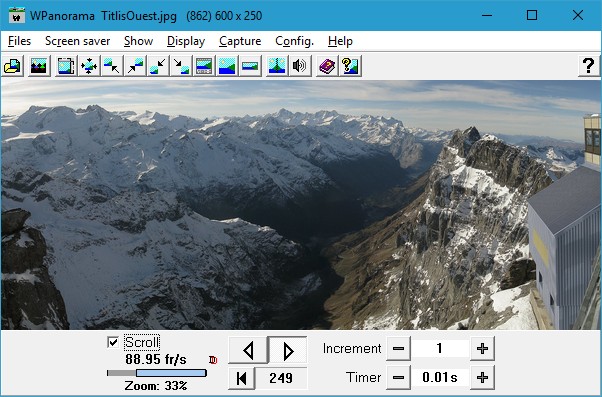Open the Screen saver menu
Image resolution: width=602 pixels, height=397 pixels.
[78, 41]
